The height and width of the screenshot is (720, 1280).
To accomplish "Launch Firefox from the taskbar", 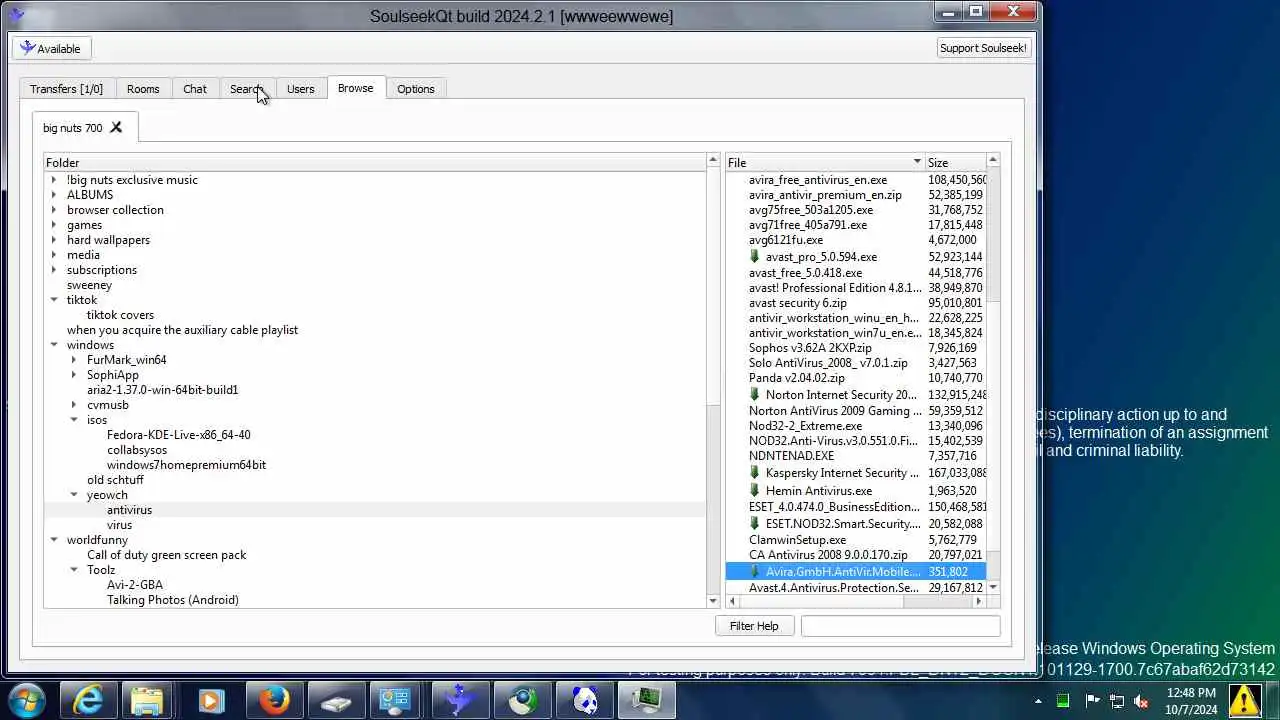I will tap(273, 701).
